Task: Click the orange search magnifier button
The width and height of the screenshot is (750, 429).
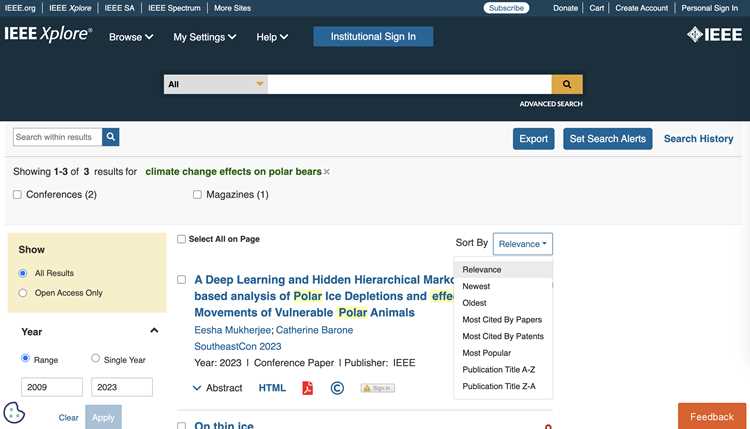Action: pos(567,84)
